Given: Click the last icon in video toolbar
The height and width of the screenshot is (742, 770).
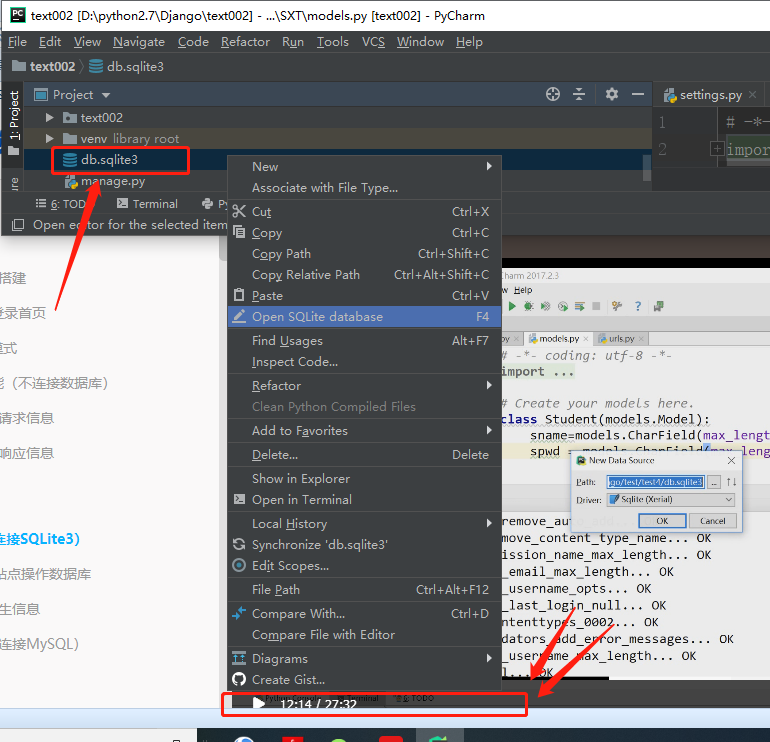Looking at the screenshot, I should [x=659, y=306].
